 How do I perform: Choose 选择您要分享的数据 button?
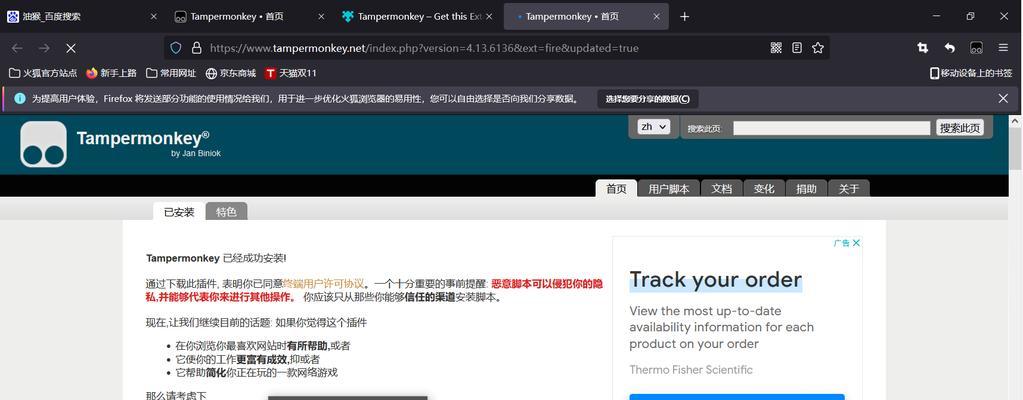click(648, 99)
